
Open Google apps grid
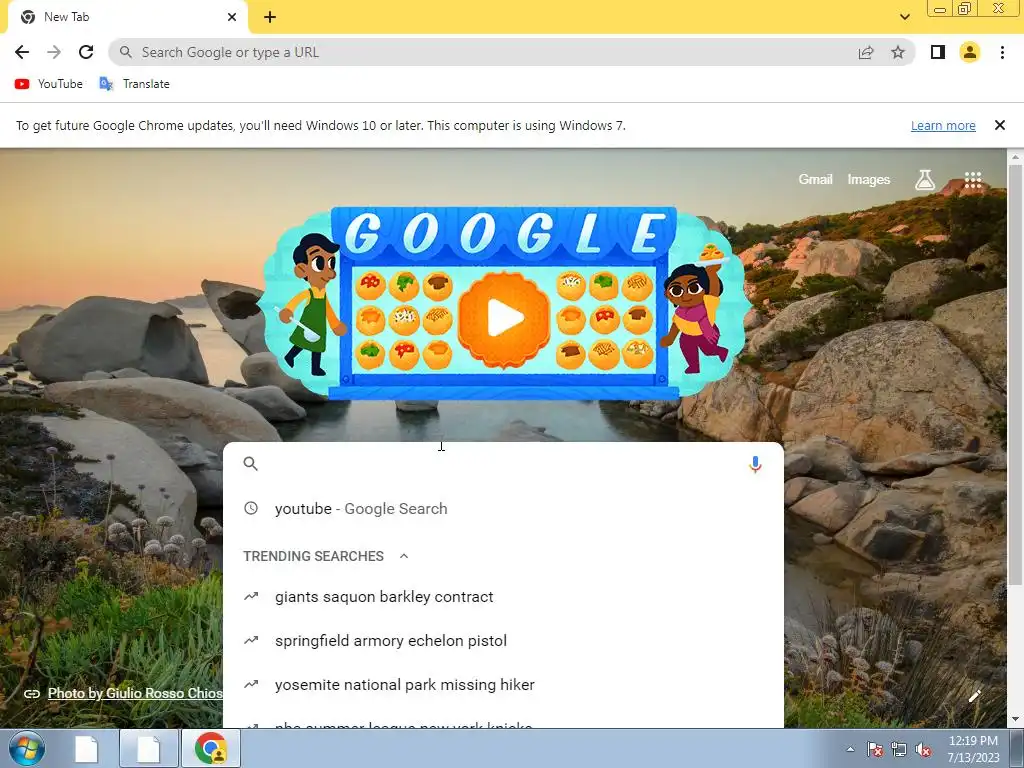(x=973, y=180)
